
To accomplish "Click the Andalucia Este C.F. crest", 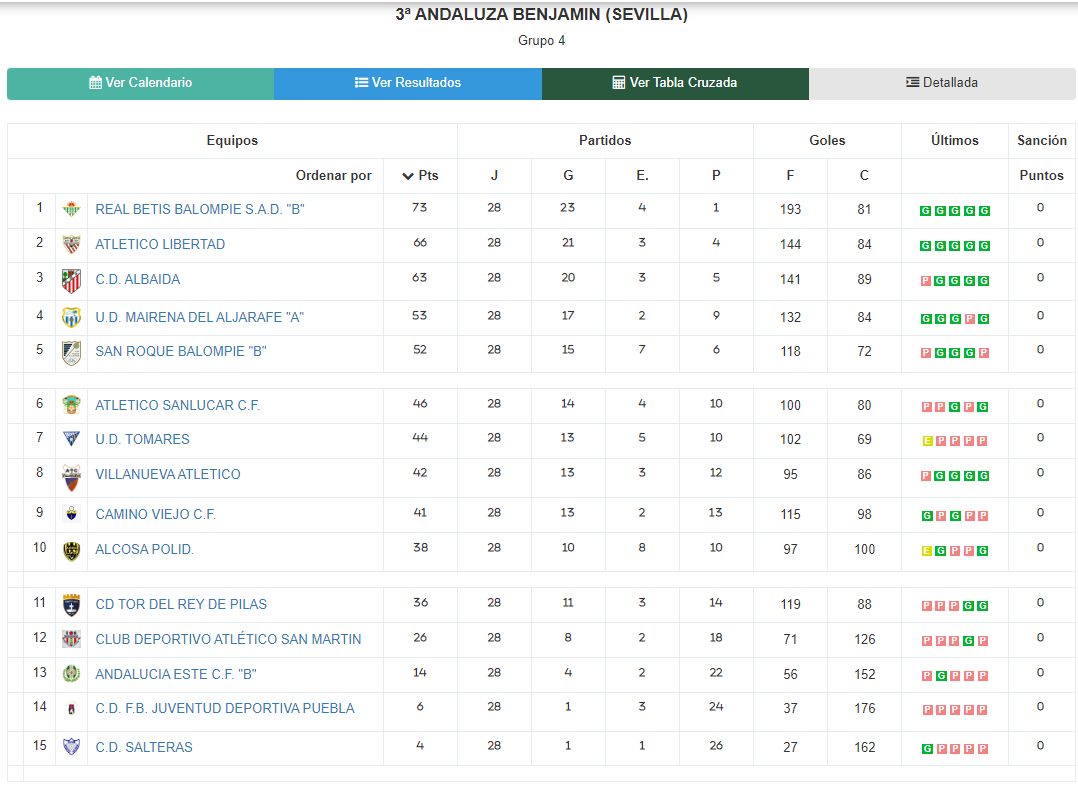I will click(72, 673).
